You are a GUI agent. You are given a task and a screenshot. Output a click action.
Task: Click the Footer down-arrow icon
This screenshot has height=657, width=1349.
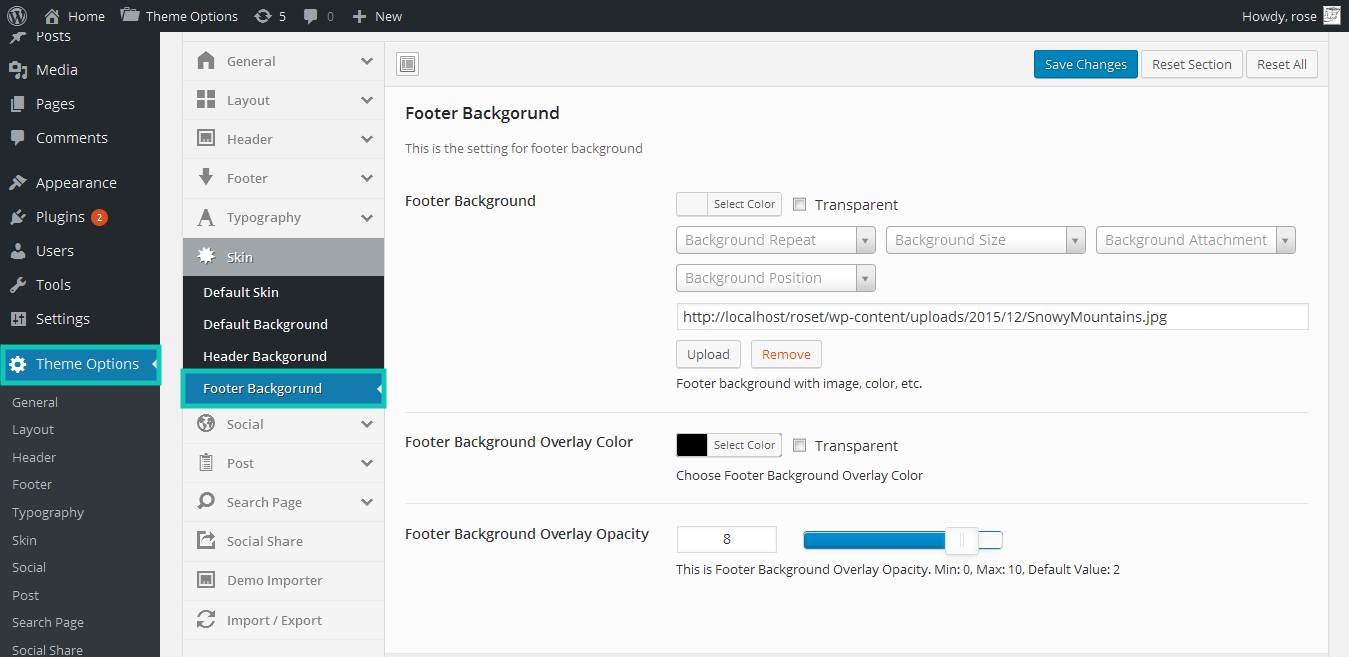coord(206,178)
